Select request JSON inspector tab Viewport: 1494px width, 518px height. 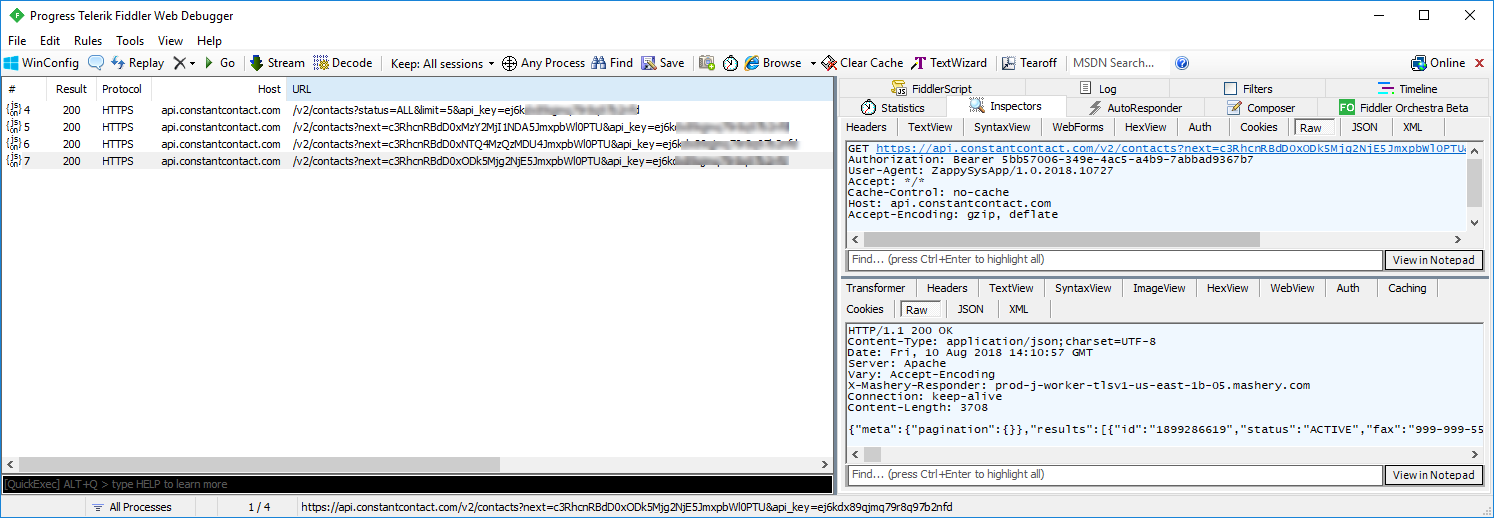1364,127
